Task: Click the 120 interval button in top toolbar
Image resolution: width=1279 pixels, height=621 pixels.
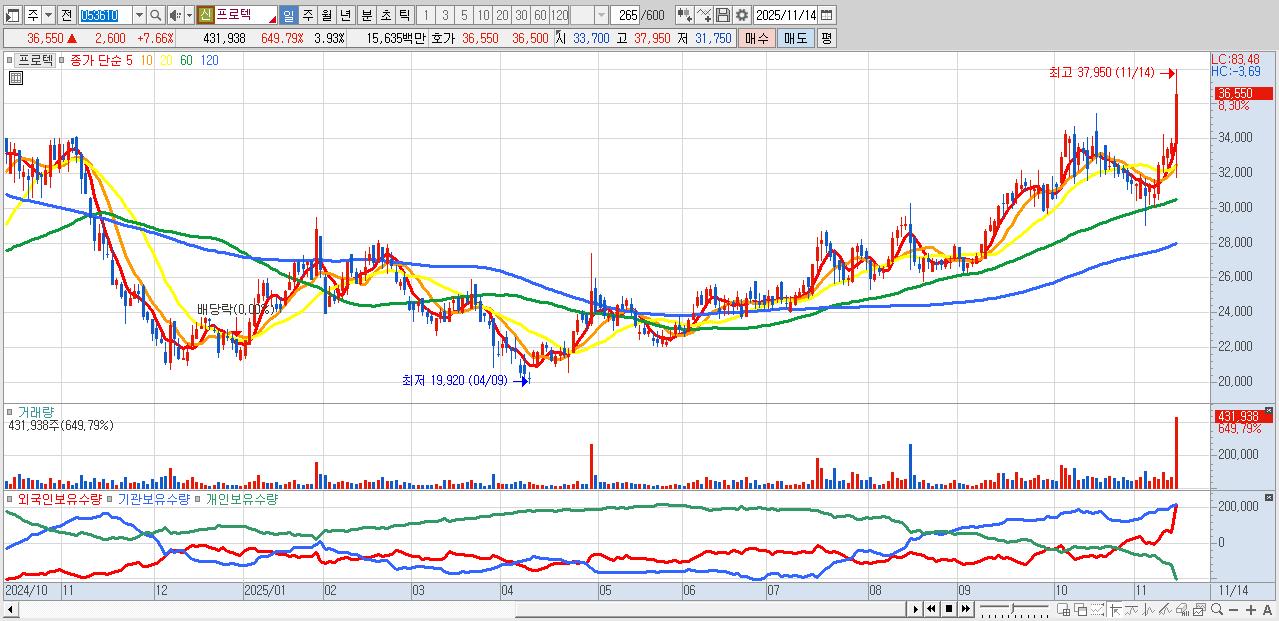Action: (559, 15)
